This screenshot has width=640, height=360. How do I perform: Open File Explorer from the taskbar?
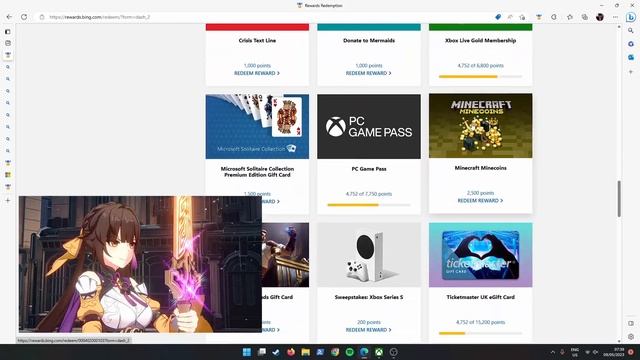click(x=305, y=352)
